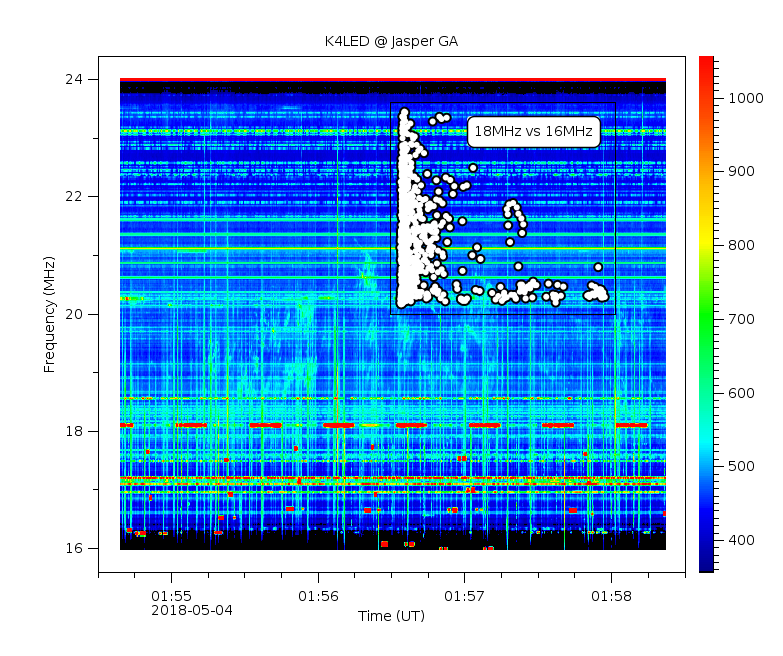Click the Frequency (MHz) y-axis label
This screenshot has width=783, height=656.
coord(49,314)
